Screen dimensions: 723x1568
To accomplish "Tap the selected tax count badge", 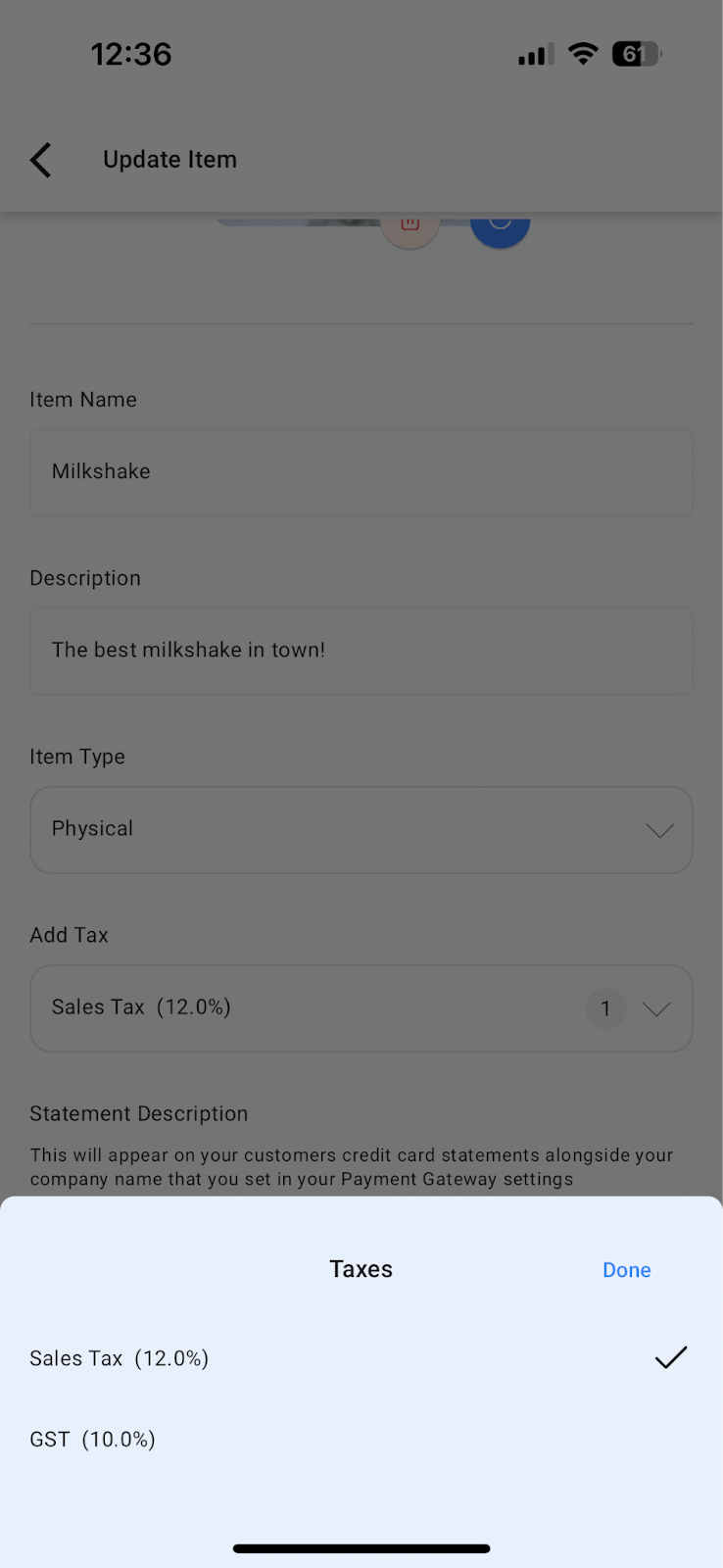I will pyautogui.click(x=605, y=1008).
